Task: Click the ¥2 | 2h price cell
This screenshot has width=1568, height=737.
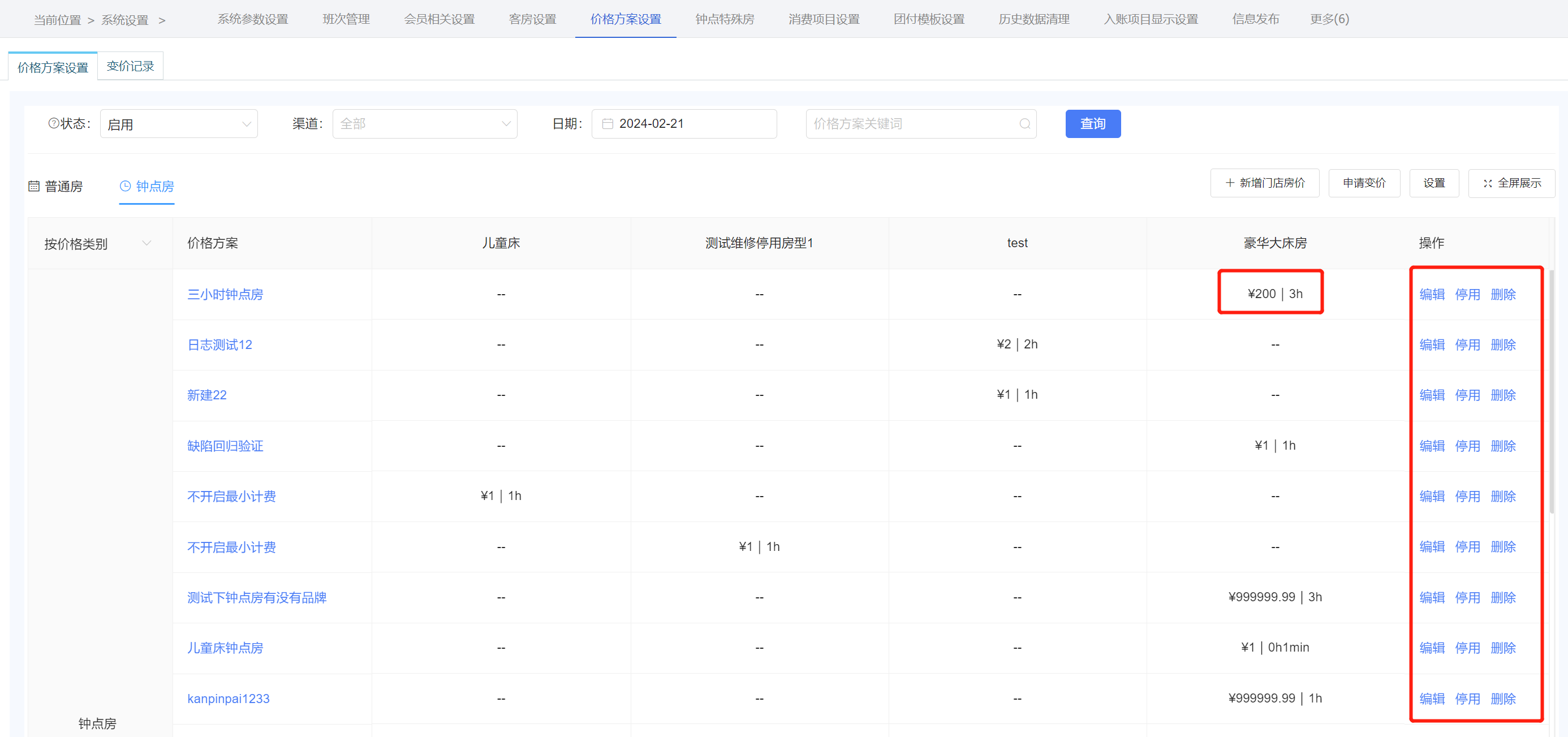Action: click(1017, 344)
